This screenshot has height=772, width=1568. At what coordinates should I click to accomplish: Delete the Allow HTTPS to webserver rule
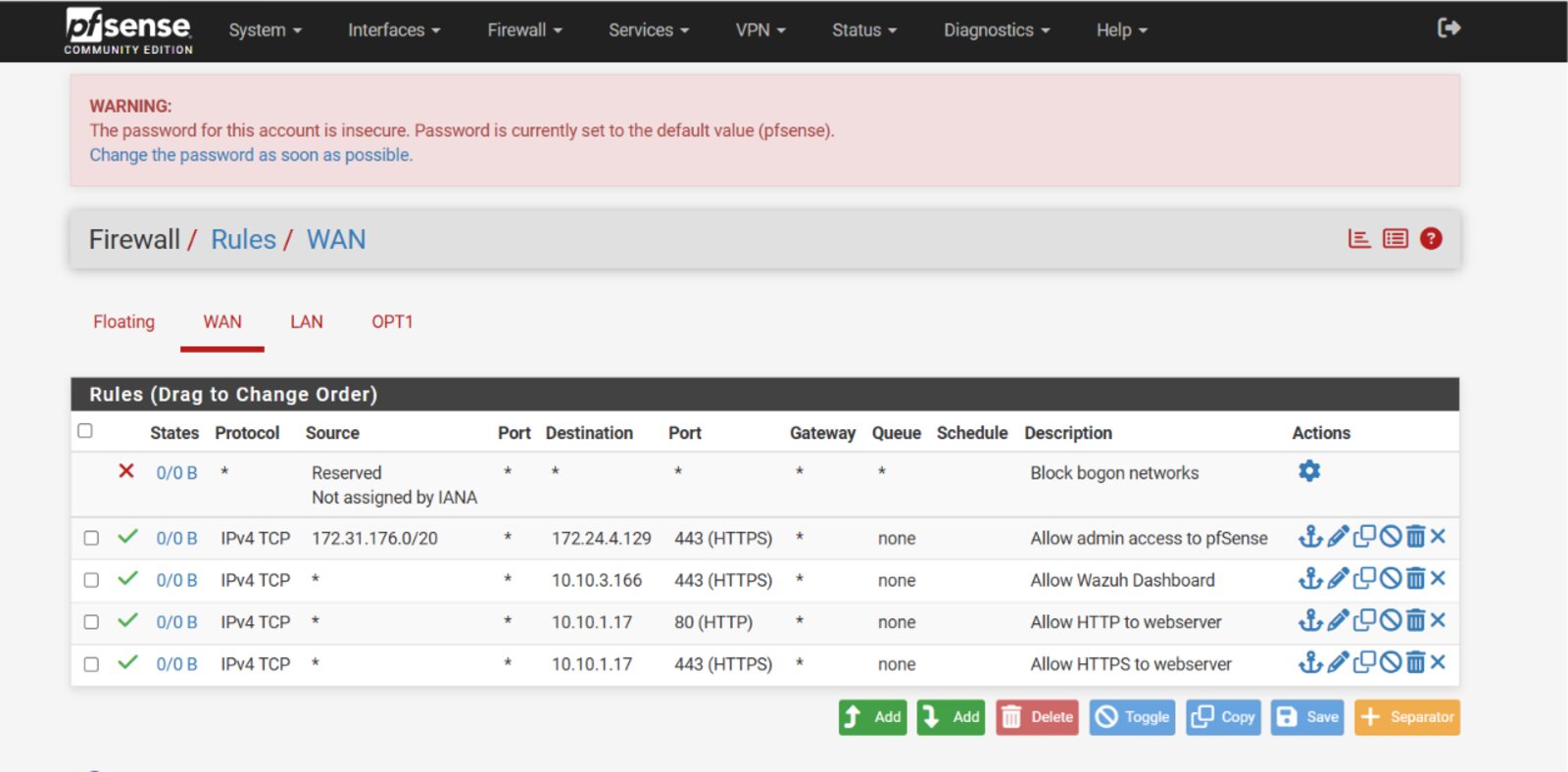pyautogui.click(x=1415, y=662)
